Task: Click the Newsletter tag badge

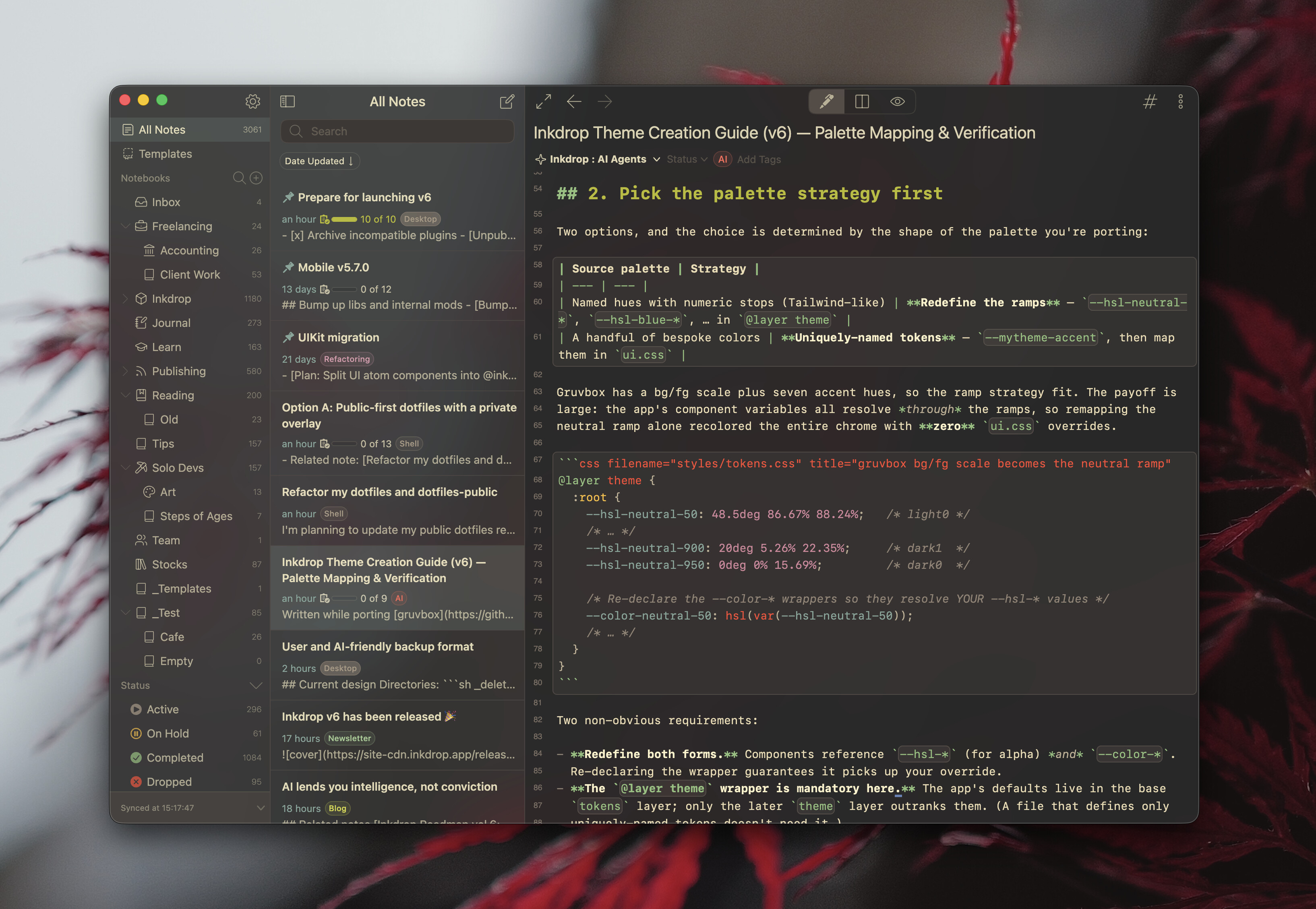Action: click(350, 739)
